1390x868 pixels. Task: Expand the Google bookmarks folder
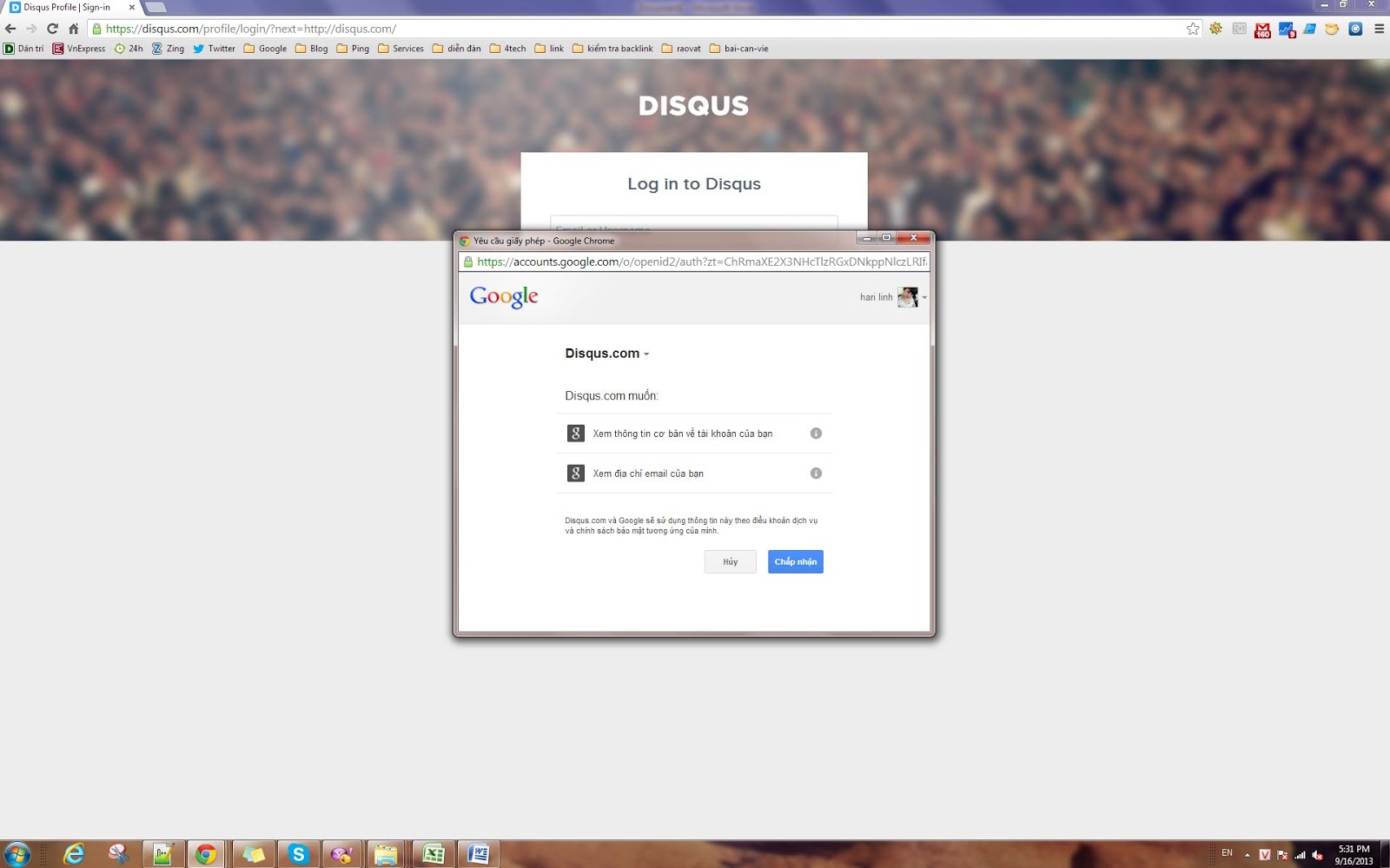(265, 49)
